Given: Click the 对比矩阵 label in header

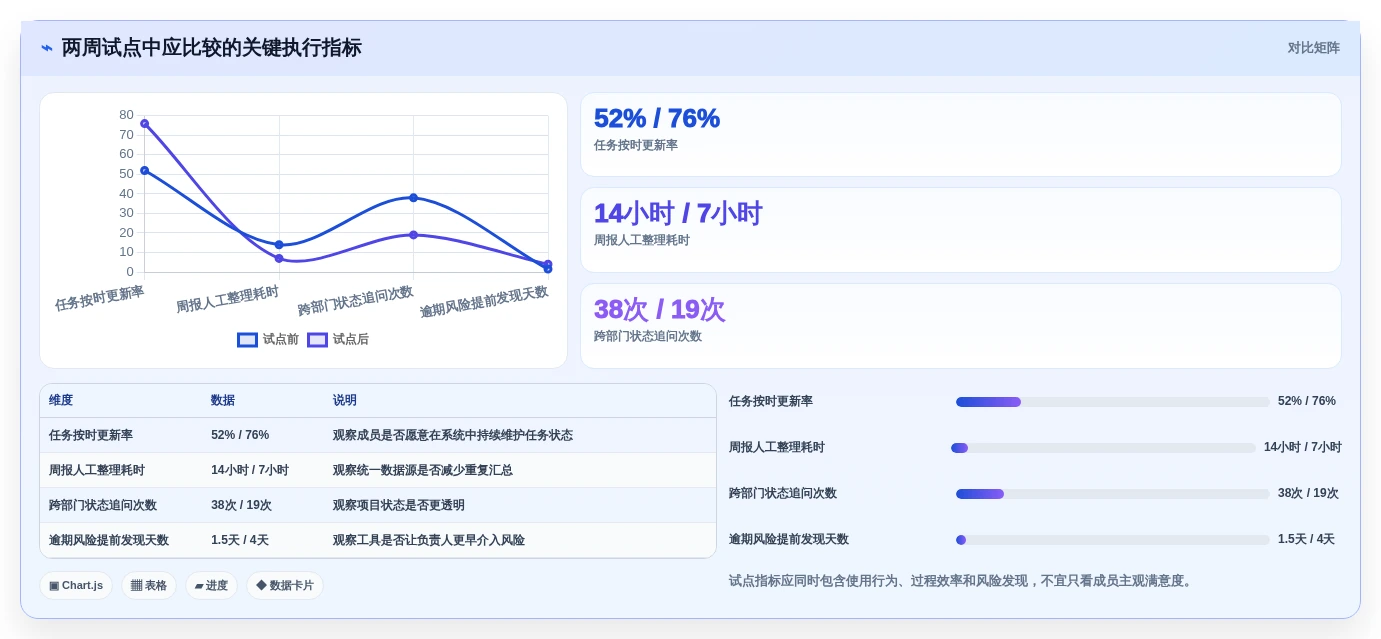Looking at the screenshot, I should (x=1313, y=48).
